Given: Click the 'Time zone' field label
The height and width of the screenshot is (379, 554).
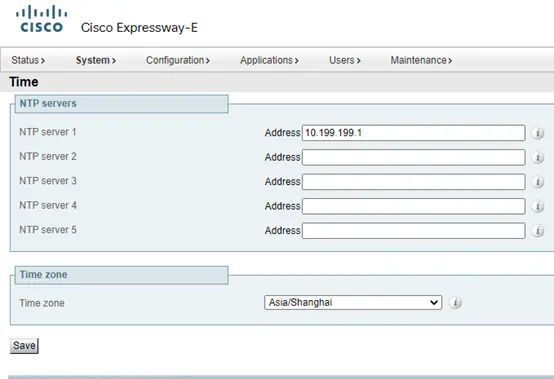Looking at the screenshot, I should (x=42, y=303).
